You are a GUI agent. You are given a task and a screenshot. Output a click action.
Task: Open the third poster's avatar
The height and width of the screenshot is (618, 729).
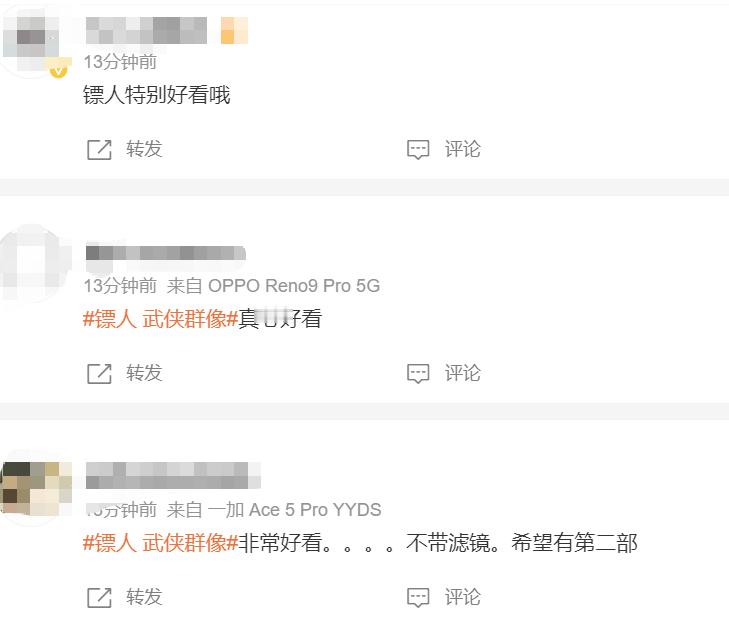(x=33, y=488)
